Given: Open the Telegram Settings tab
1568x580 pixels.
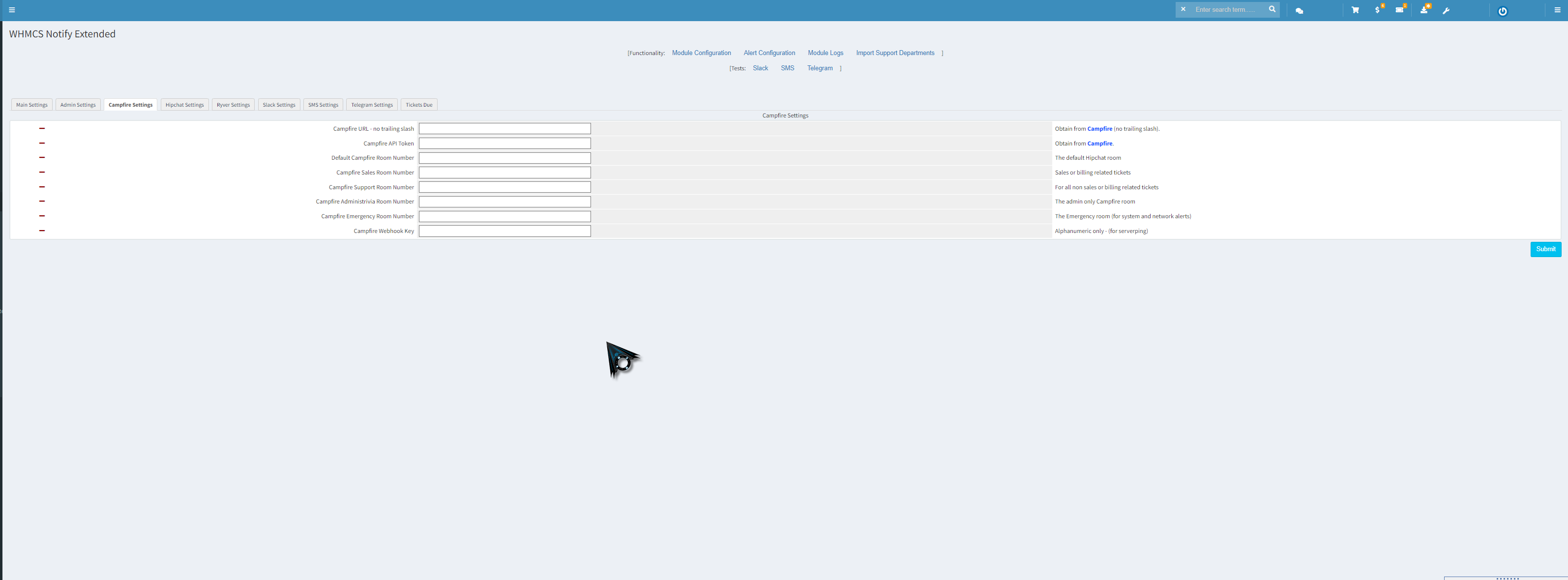Looking at the screenshot, I should tap(372, 105).
